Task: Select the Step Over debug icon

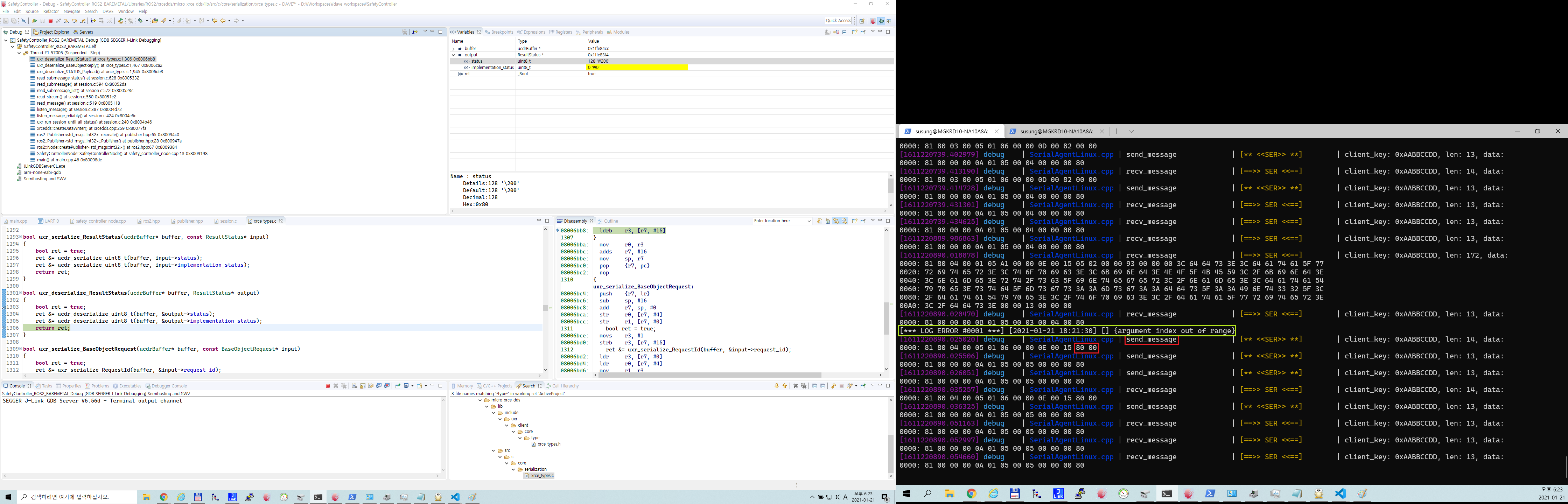Action: (x=74, y=21)
